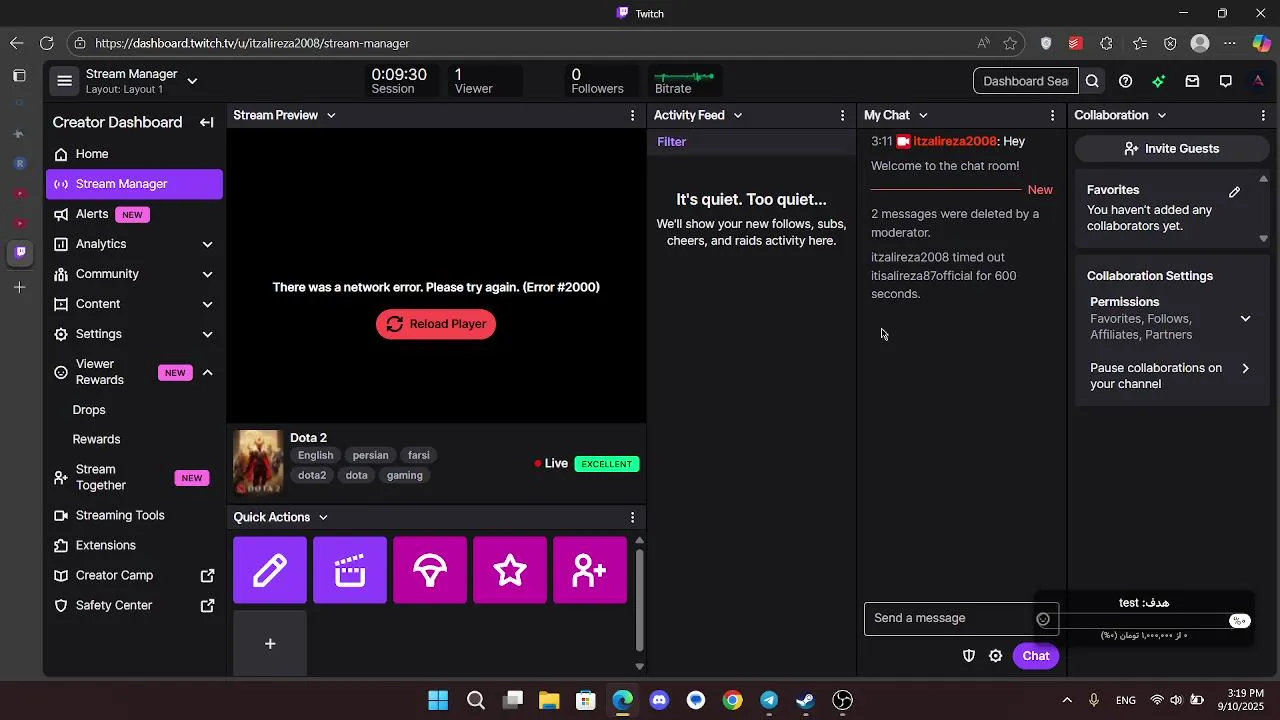Select Stream Manager in sidebar
The height and width of the screenshot is (720, 1280).
(x=134, y=184)
